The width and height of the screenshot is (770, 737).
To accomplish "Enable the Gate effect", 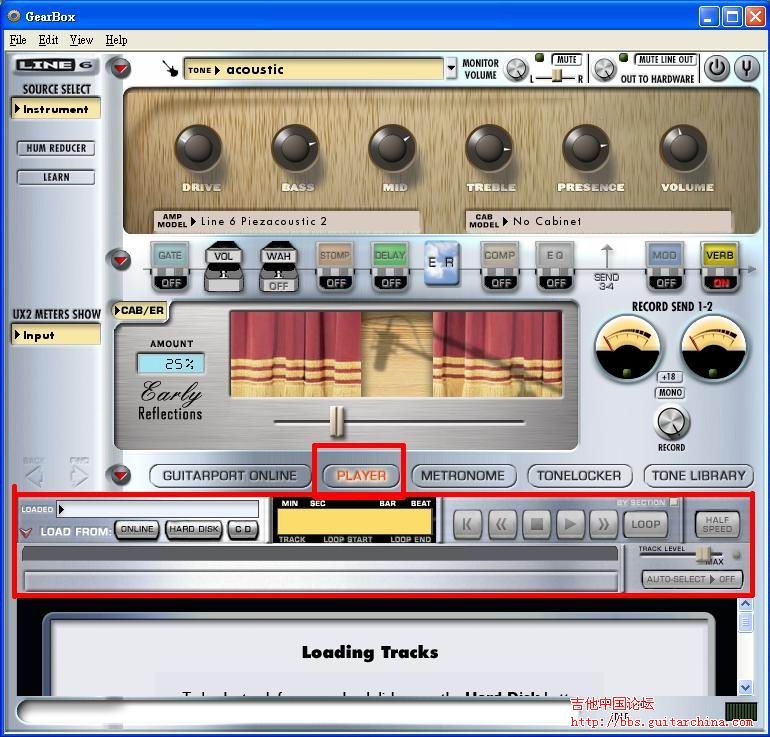I will click(x=170, y=266).
